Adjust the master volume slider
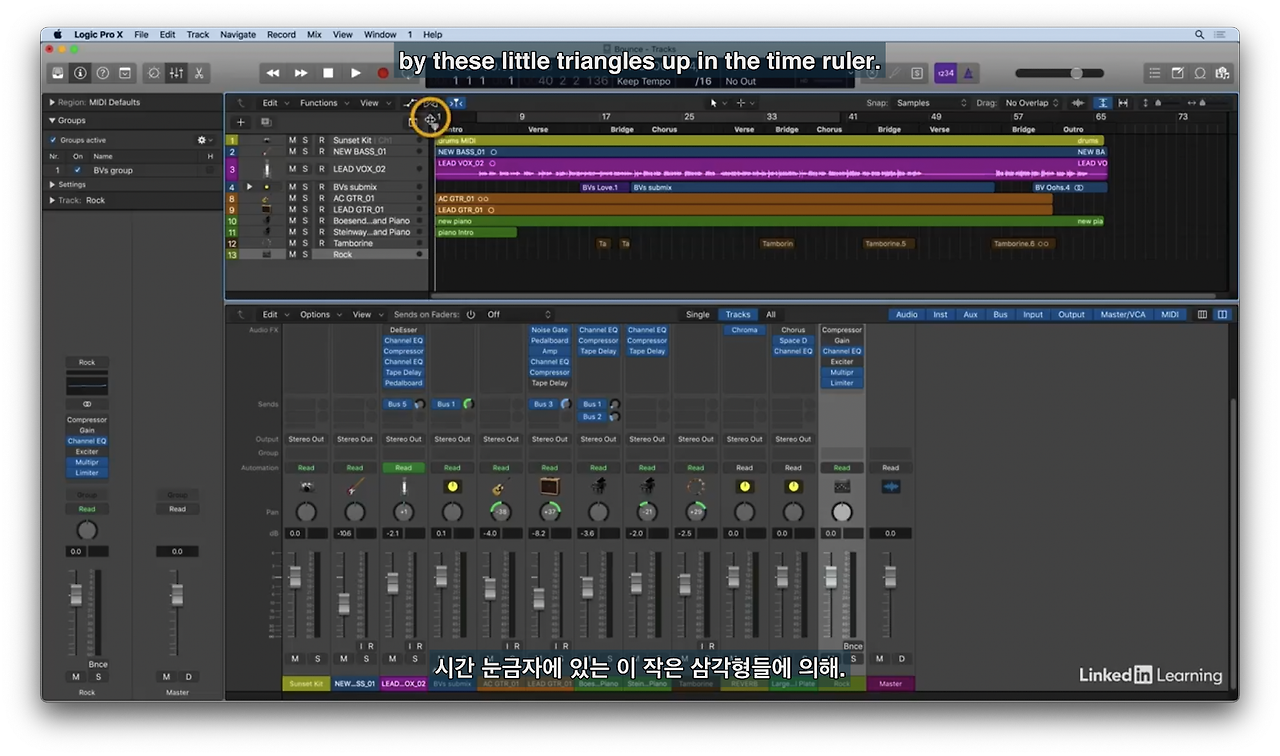Screen dimensions: 1280x756 pyautogui.click(x=1060, y=73)
